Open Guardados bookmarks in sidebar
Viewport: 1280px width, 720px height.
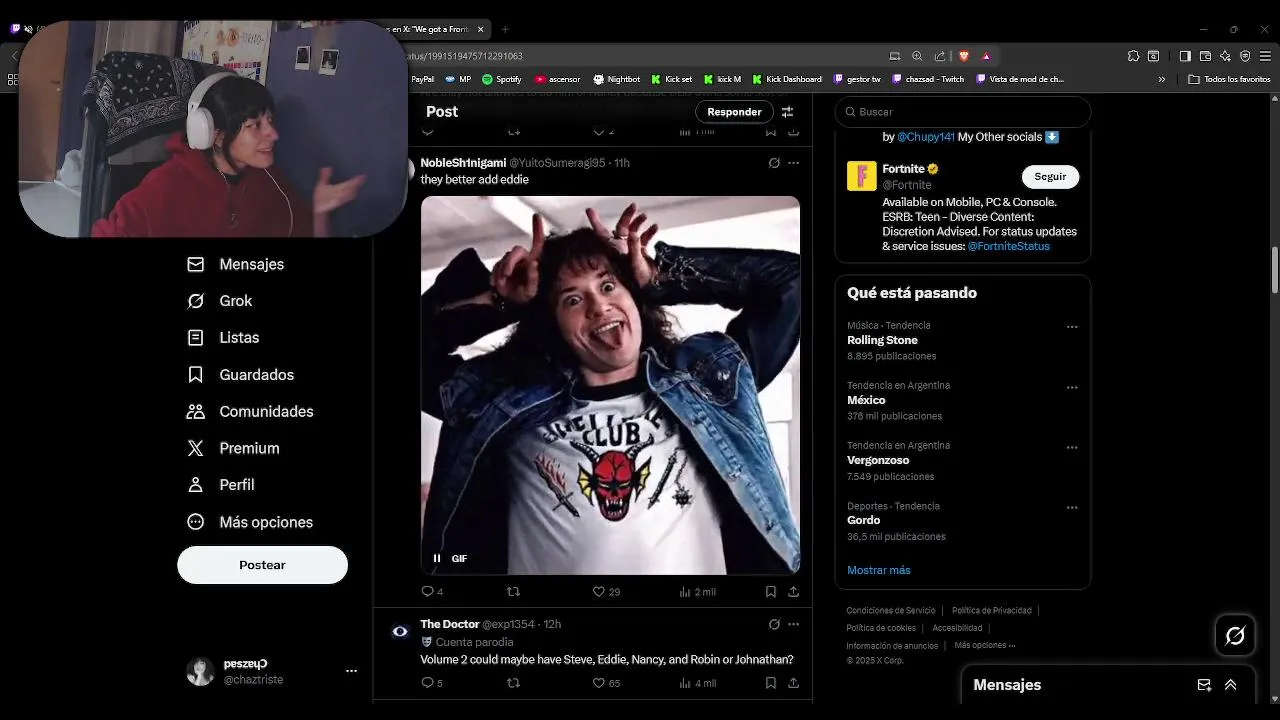click(241, 375)
